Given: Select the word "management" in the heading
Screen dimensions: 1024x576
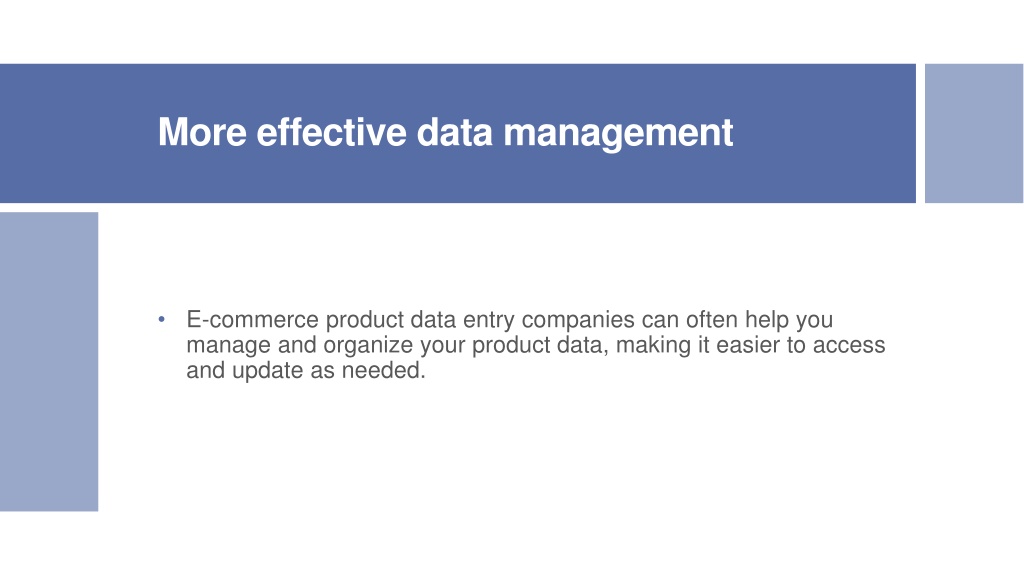Looking at the screenshot, I should point(618,135).
